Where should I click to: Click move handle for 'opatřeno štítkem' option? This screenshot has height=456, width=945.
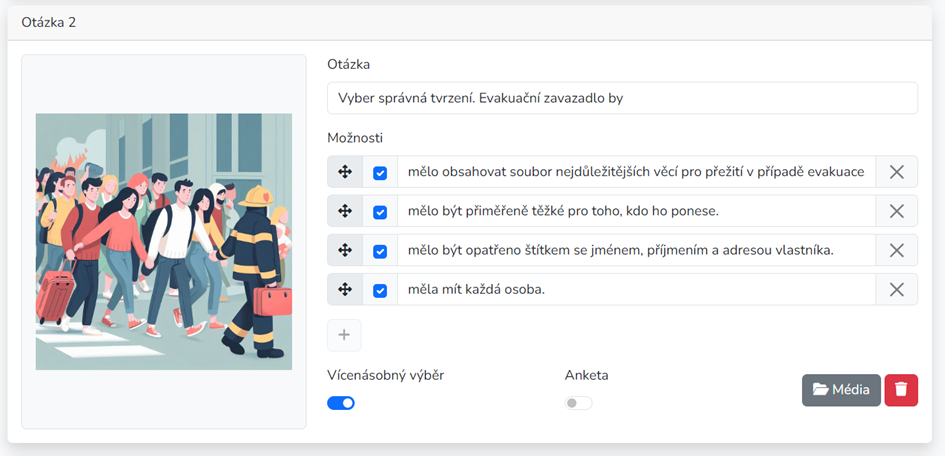point(345,251)
